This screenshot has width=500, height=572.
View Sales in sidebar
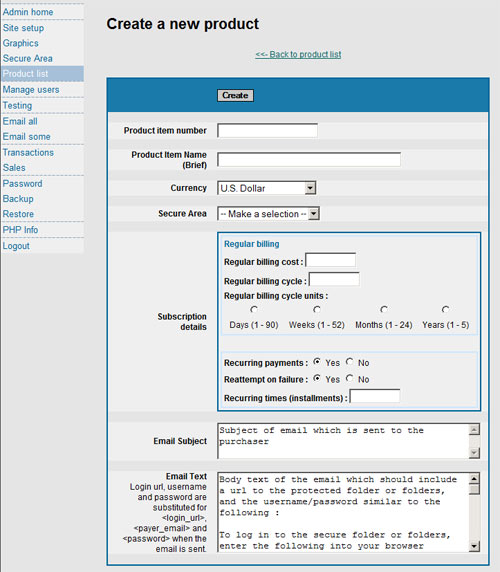(14, 168)
